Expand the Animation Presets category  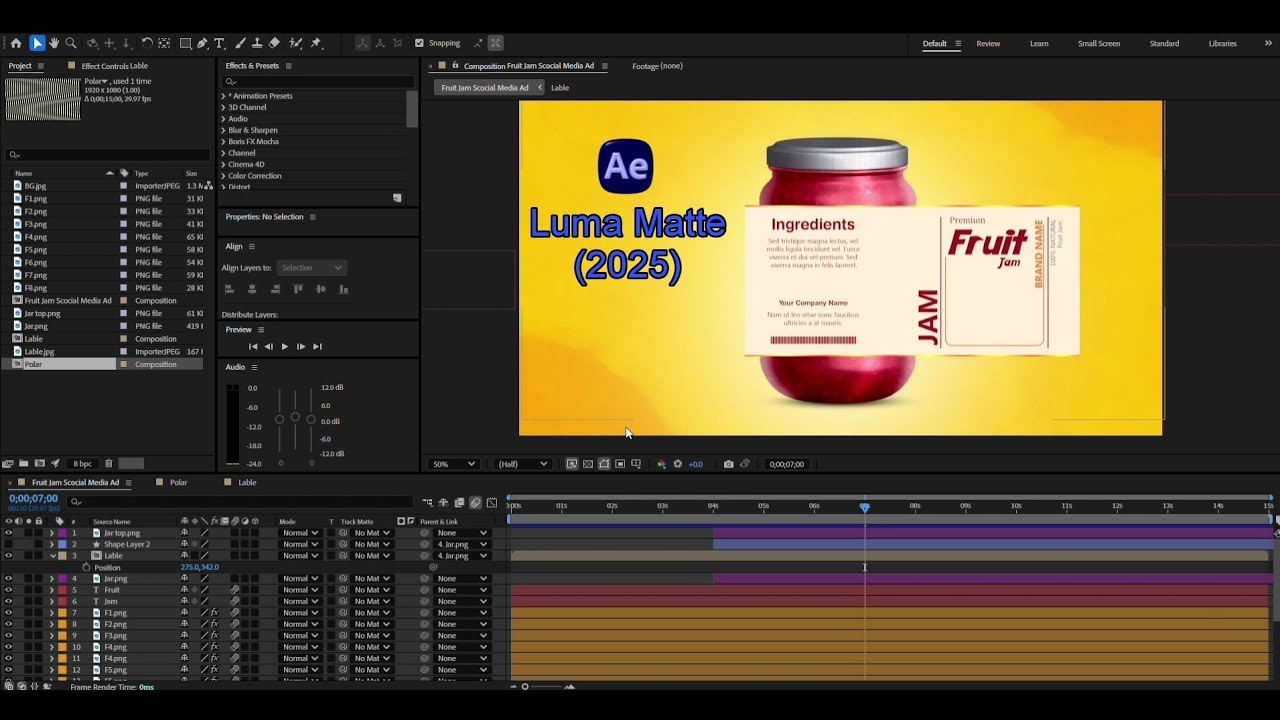tap(223, 96)
